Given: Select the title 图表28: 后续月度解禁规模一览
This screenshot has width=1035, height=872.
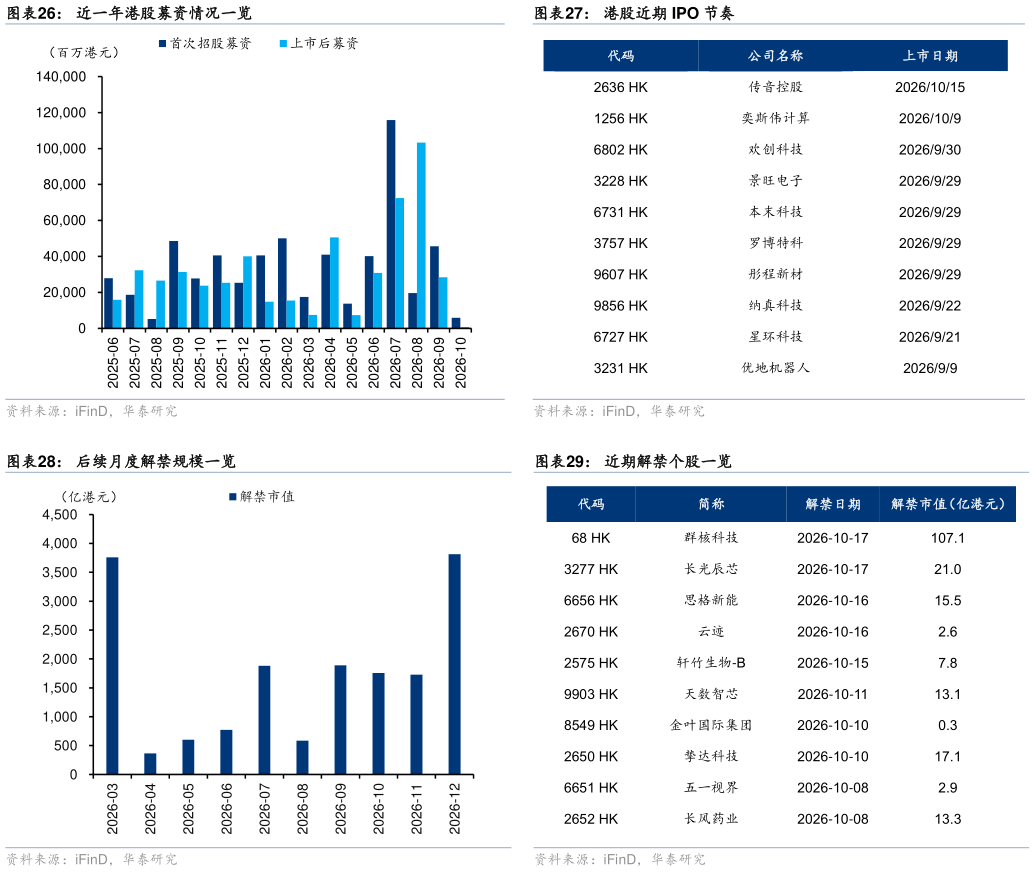Looking at the screenshot, I should pyautogui.click(x=121, y=461).
